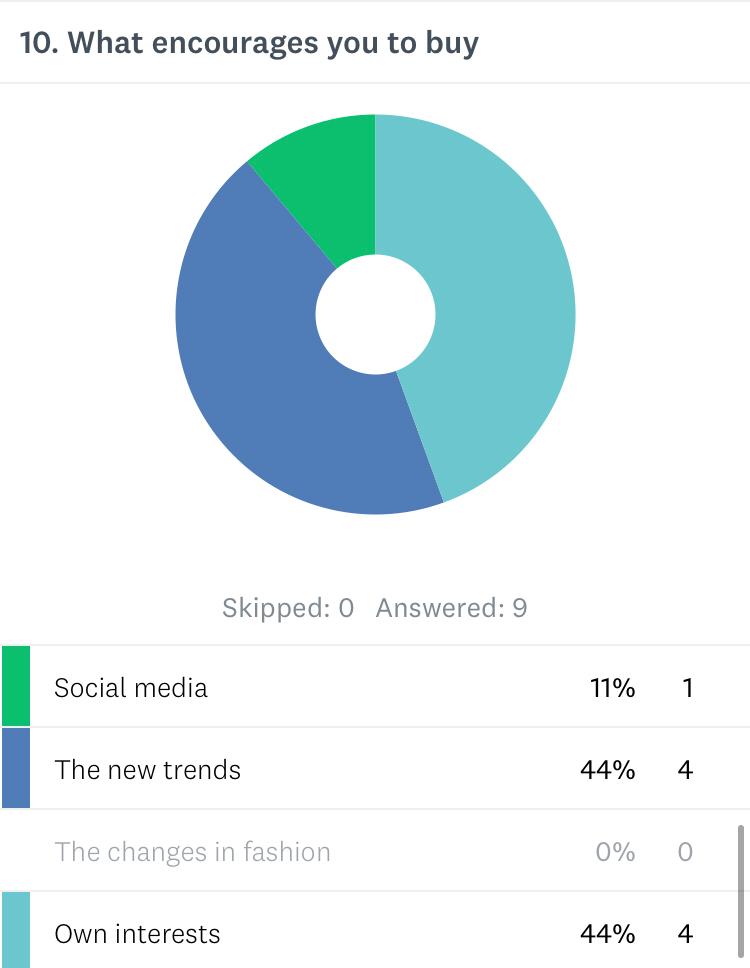Click The new trends legend label
The image size is (750, 968).
(x=147, y=770)
